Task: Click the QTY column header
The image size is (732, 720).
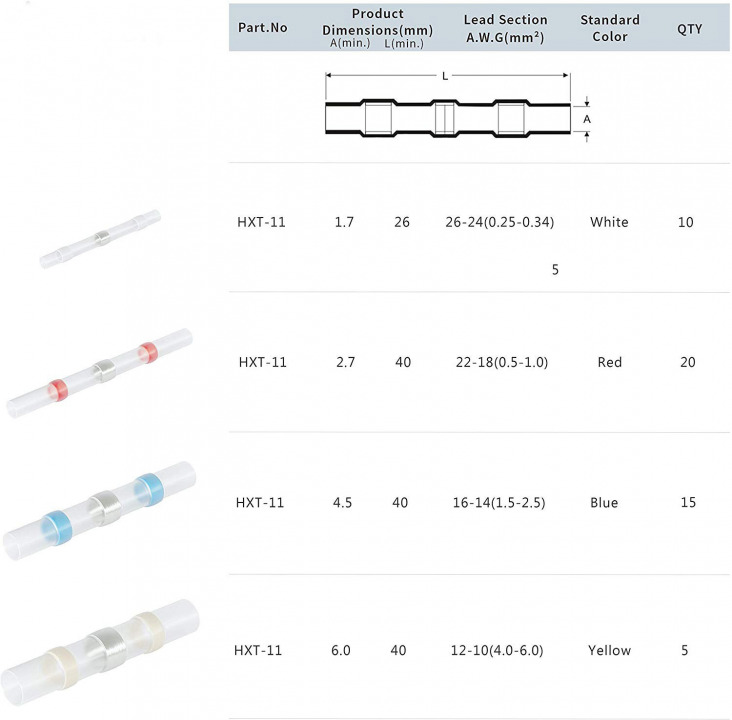Action: coord(690,29)
